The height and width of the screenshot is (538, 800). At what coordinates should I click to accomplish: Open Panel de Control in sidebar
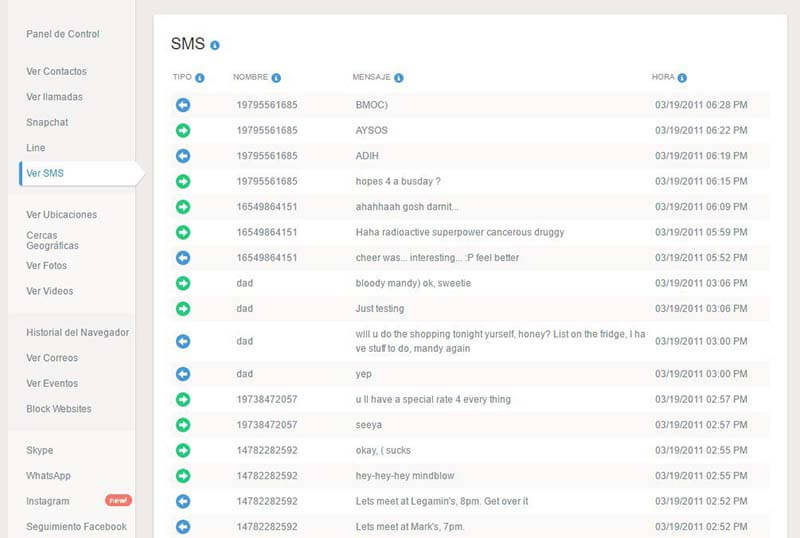point(63,34)
